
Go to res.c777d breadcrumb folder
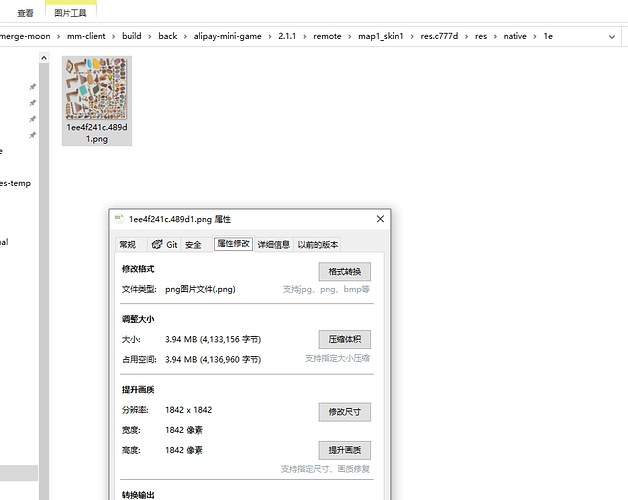pyautogui.click(x=439, y=36)
